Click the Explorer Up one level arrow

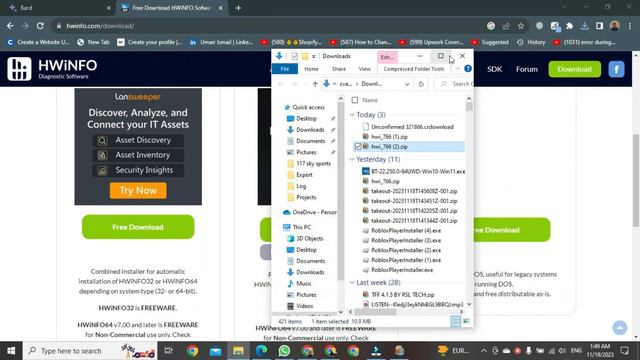click(315, 84)
